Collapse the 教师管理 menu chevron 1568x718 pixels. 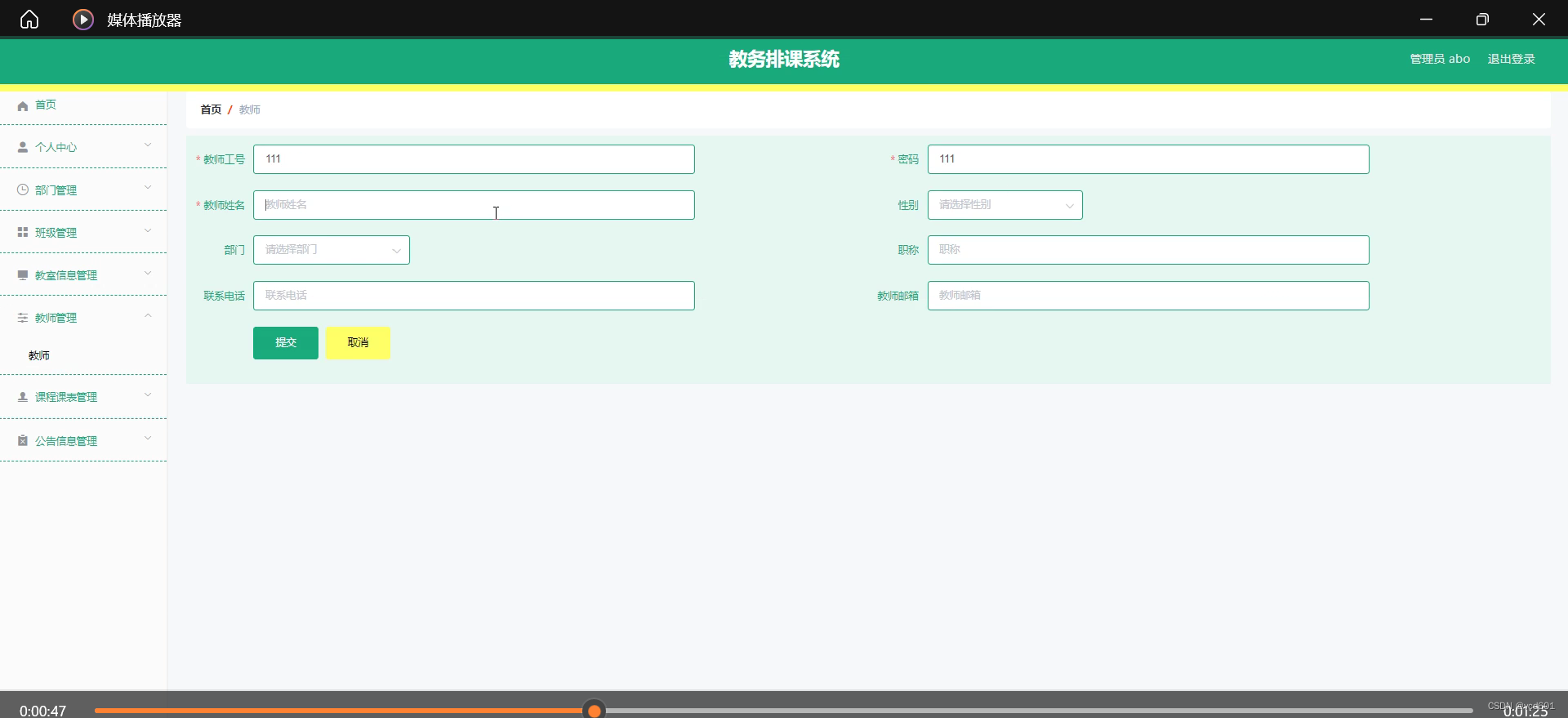pyautogui.click(x=148, y=316)
